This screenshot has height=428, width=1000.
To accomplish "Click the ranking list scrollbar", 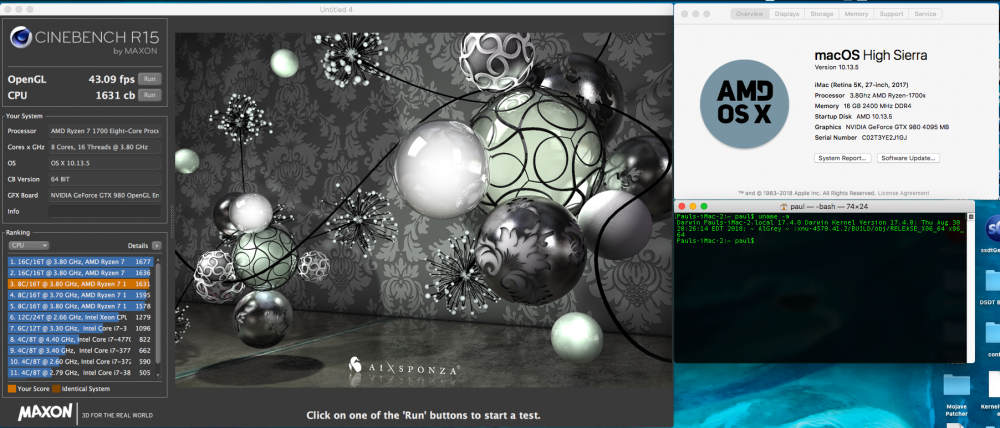I will click(x=158, y=313).
